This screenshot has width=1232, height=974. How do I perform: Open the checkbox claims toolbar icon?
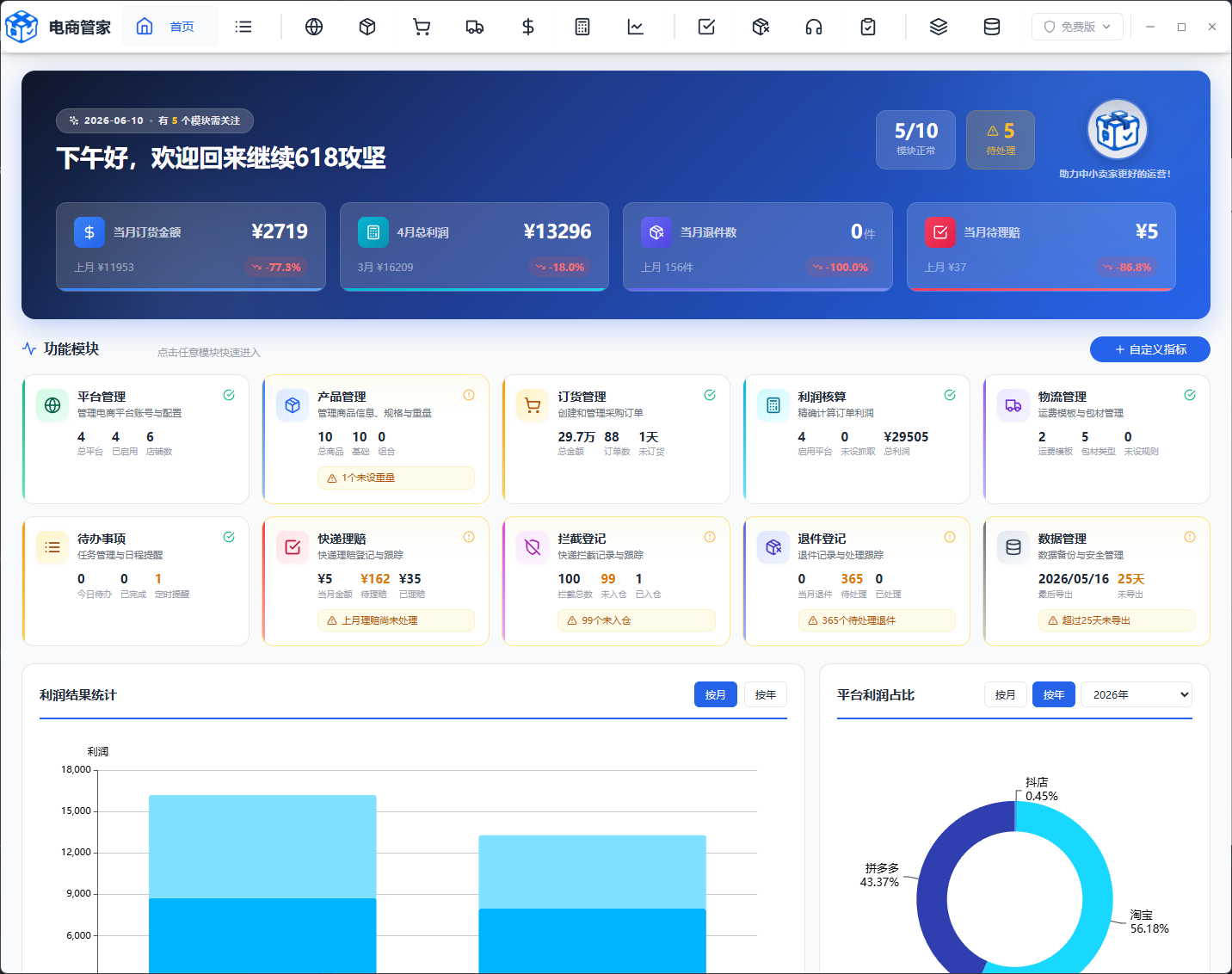[706, 27]
